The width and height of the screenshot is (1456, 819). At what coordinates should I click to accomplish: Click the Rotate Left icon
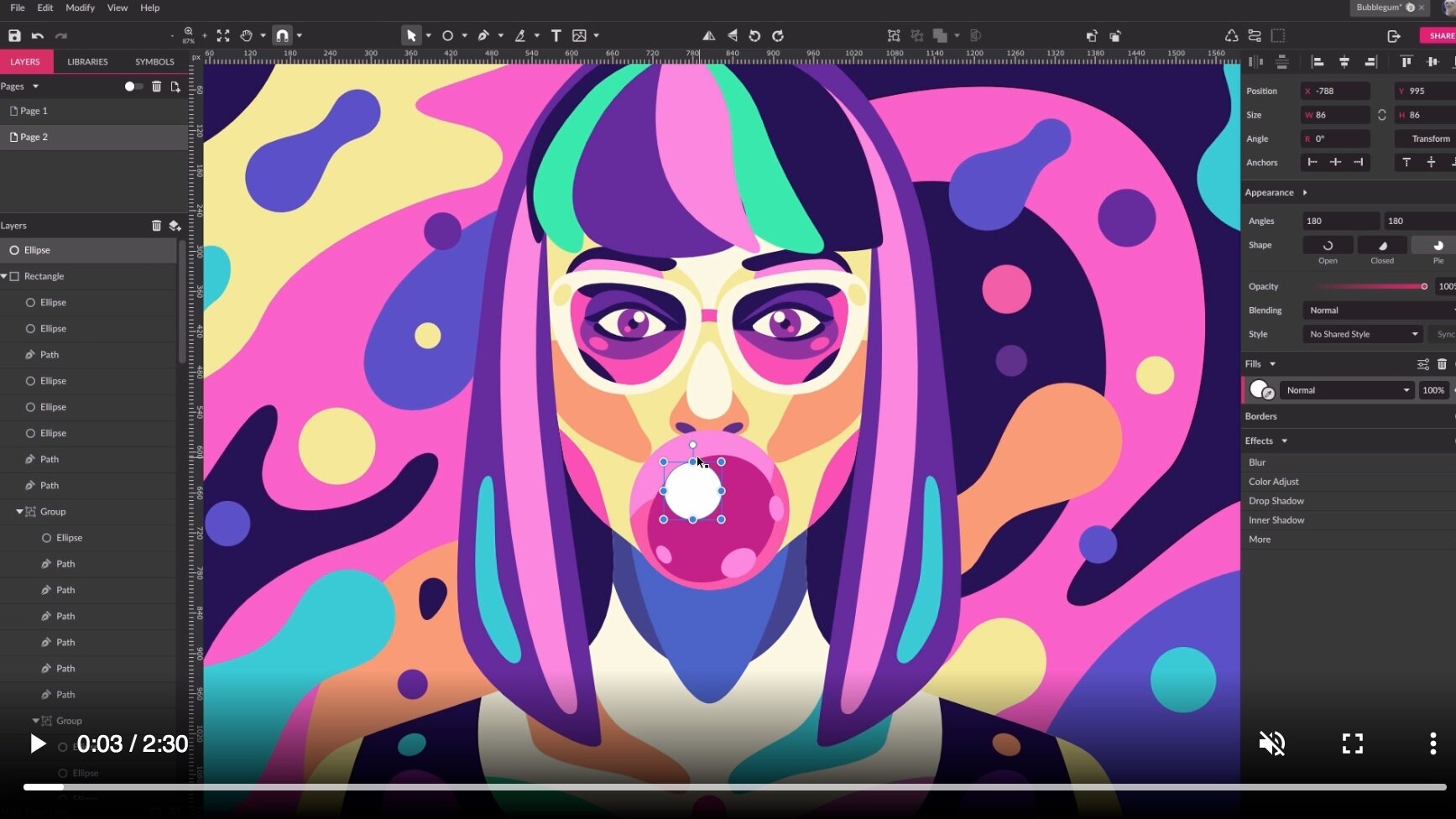click(754, 35)
